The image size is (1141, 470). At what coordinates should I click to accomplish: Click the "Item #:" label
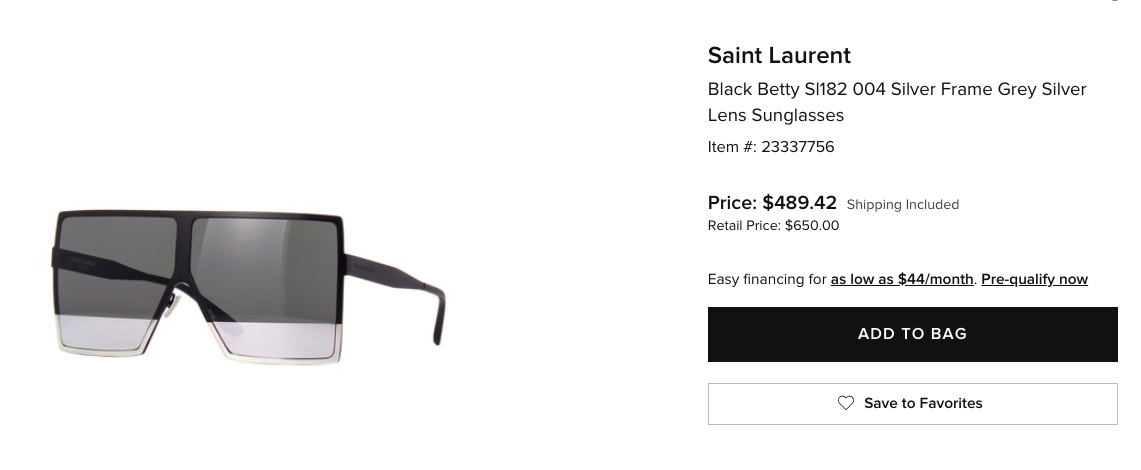coord(732,147)
